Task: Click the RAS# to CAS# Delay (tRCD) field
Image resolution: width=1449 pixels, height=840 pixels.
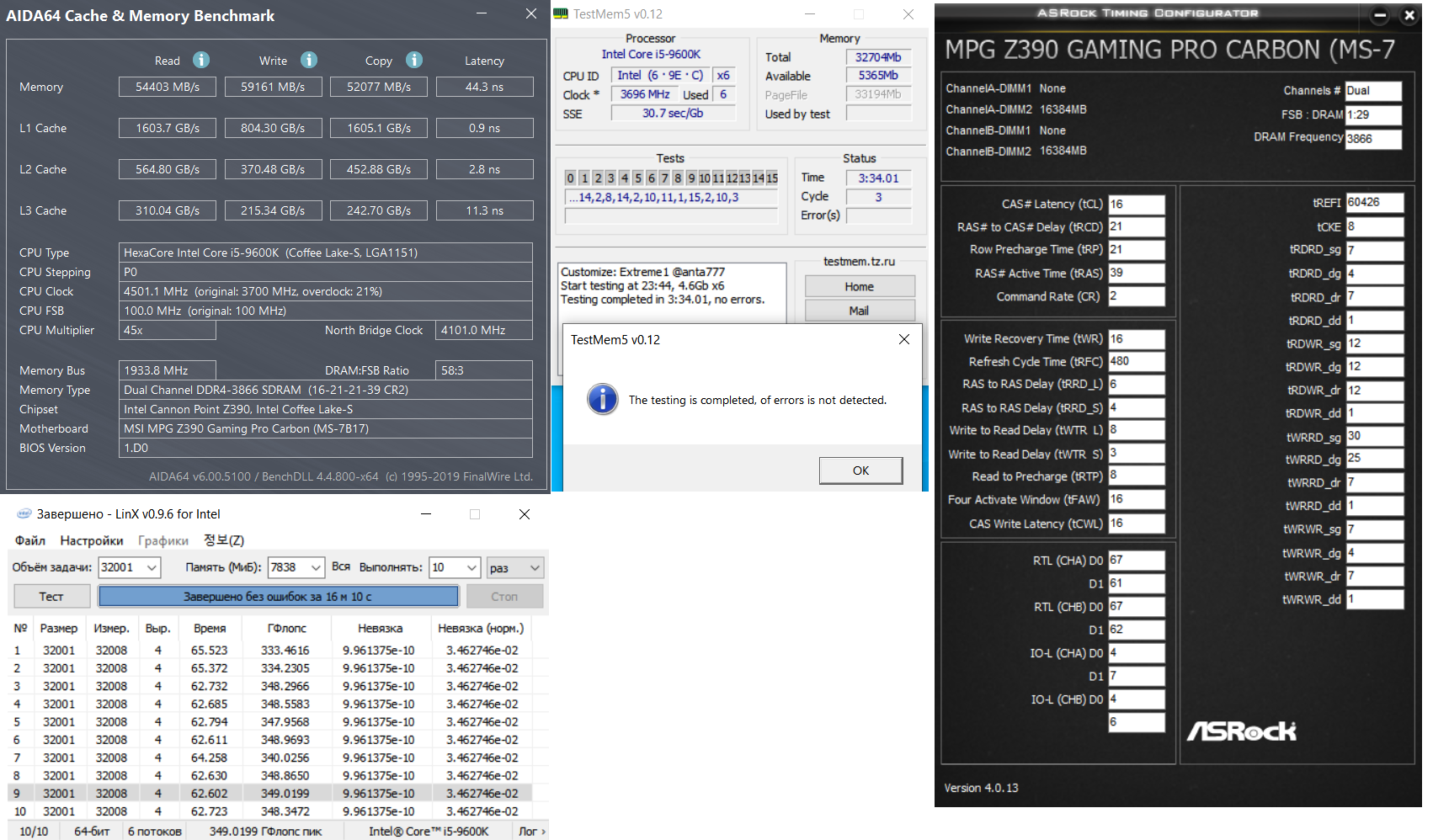Action: [x=1137, y=226]
